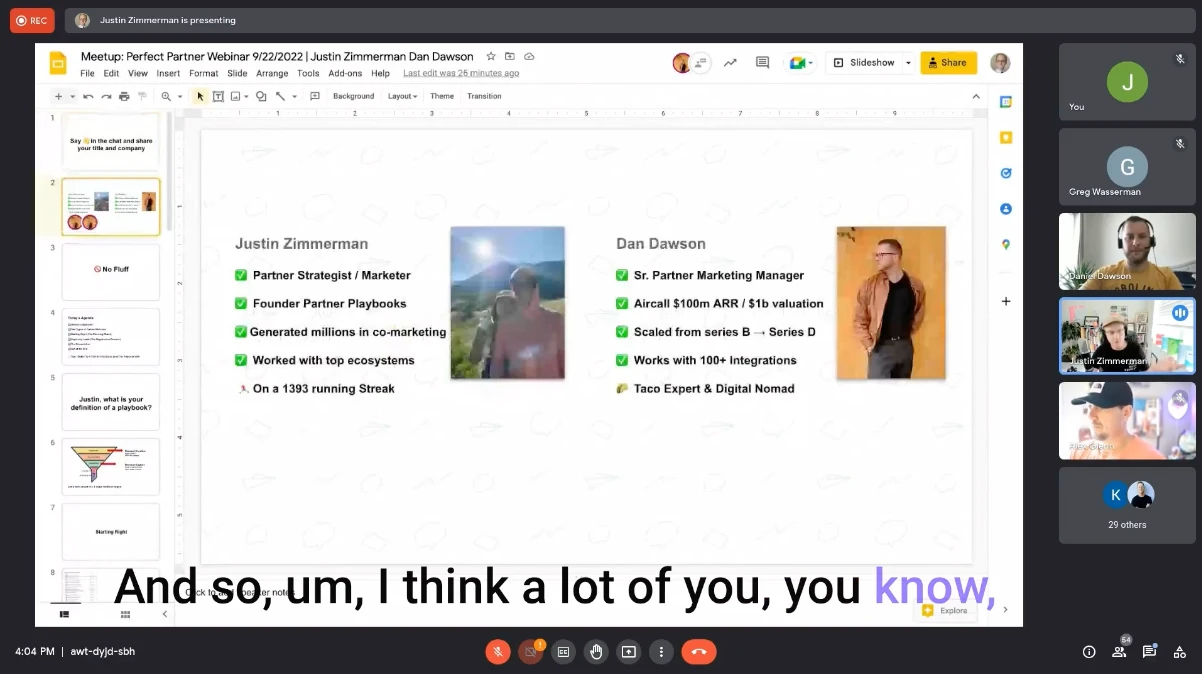Open the comment history icon
Viewport: 1202px width, 674px height.
click(762, 63)
